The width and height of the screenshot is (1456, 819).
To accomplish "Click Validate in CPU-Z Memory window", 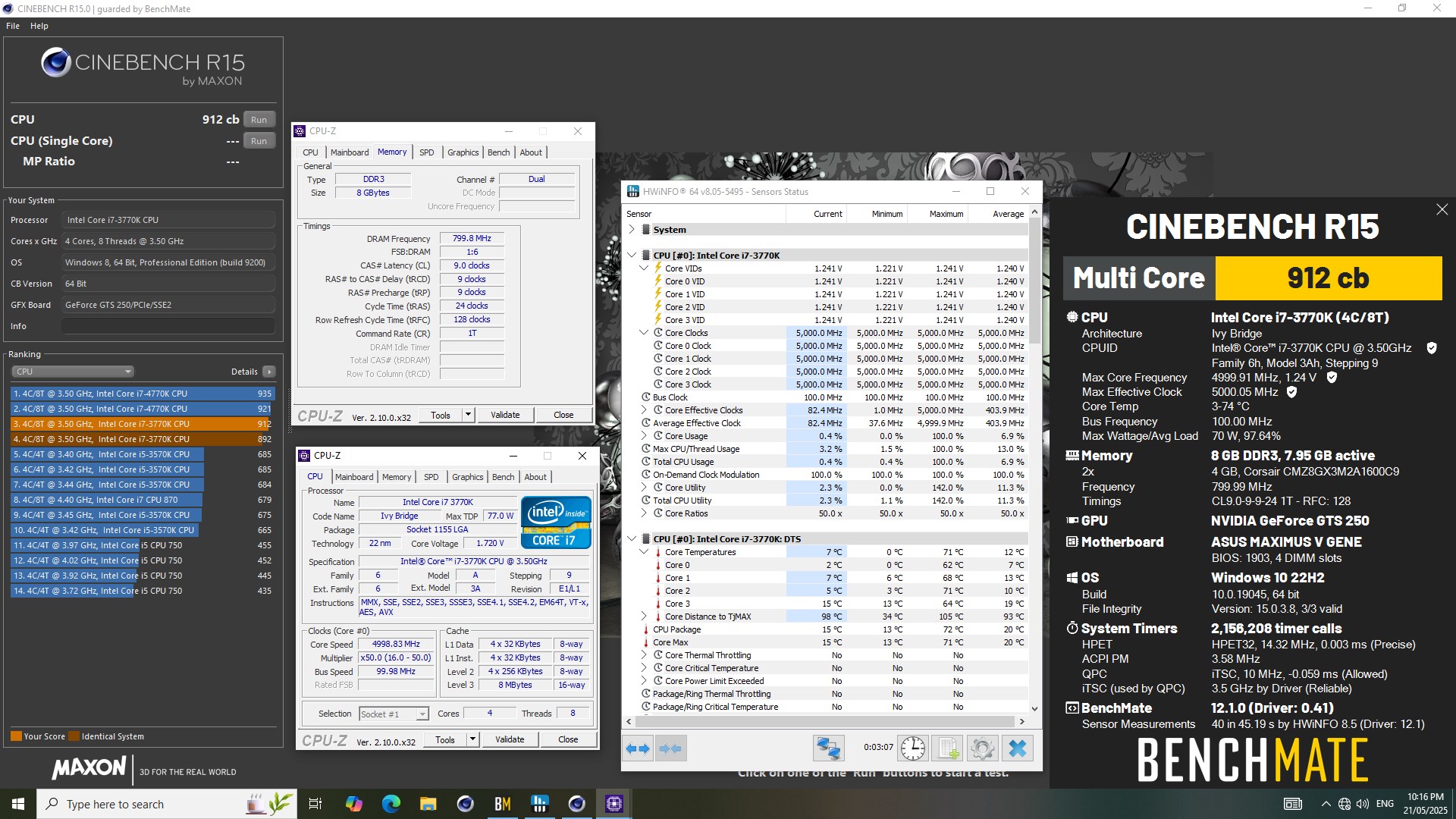I will click(x=505, y=415).
